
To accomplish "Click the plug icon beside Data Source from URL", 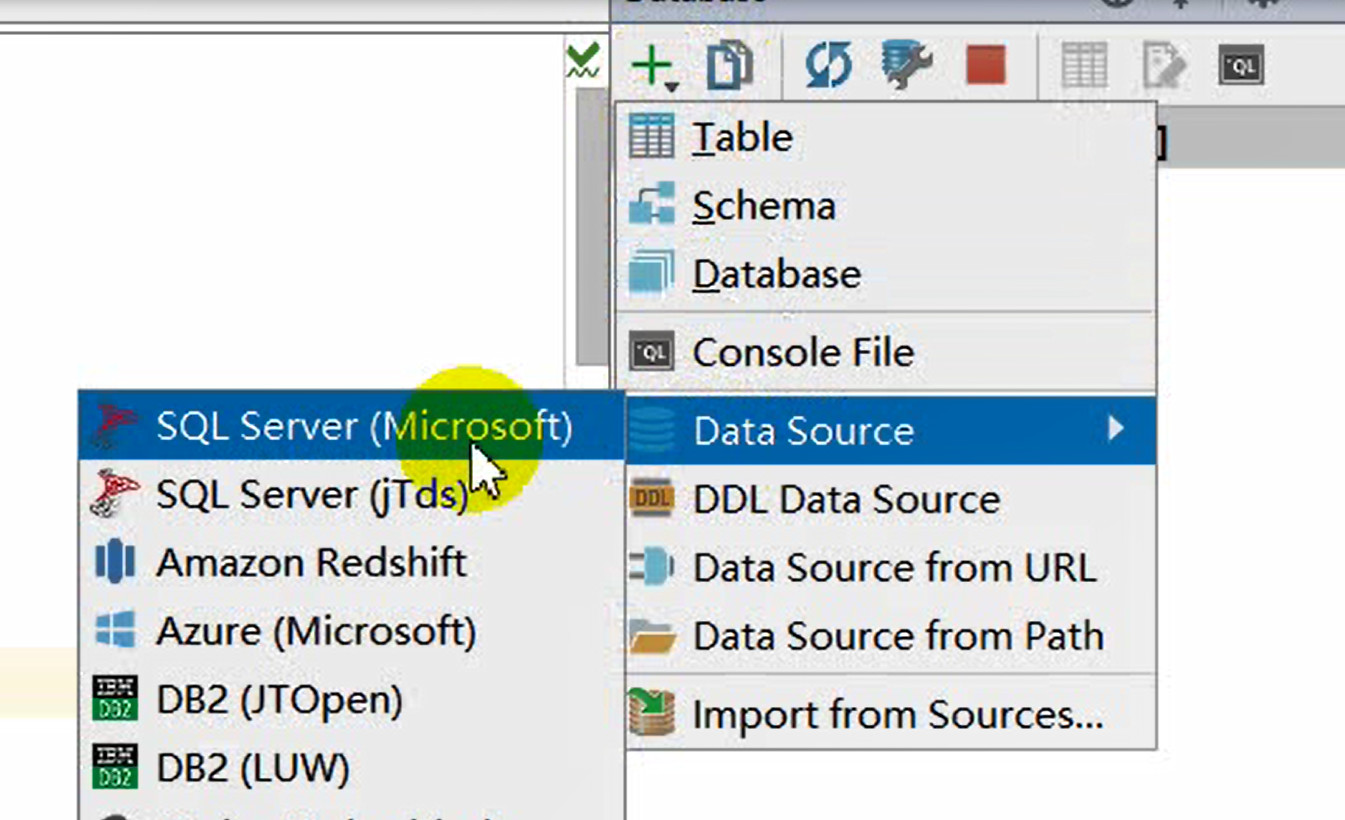I will pos(652,568).
